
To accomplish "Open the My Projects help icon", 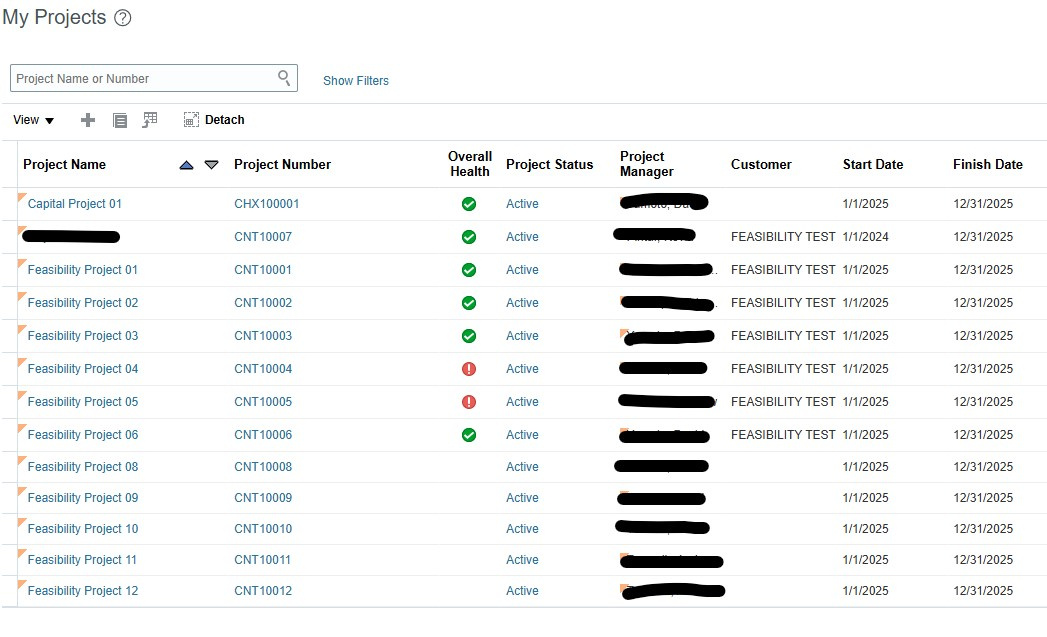I will pyautogui.click(x=123, y=18).
